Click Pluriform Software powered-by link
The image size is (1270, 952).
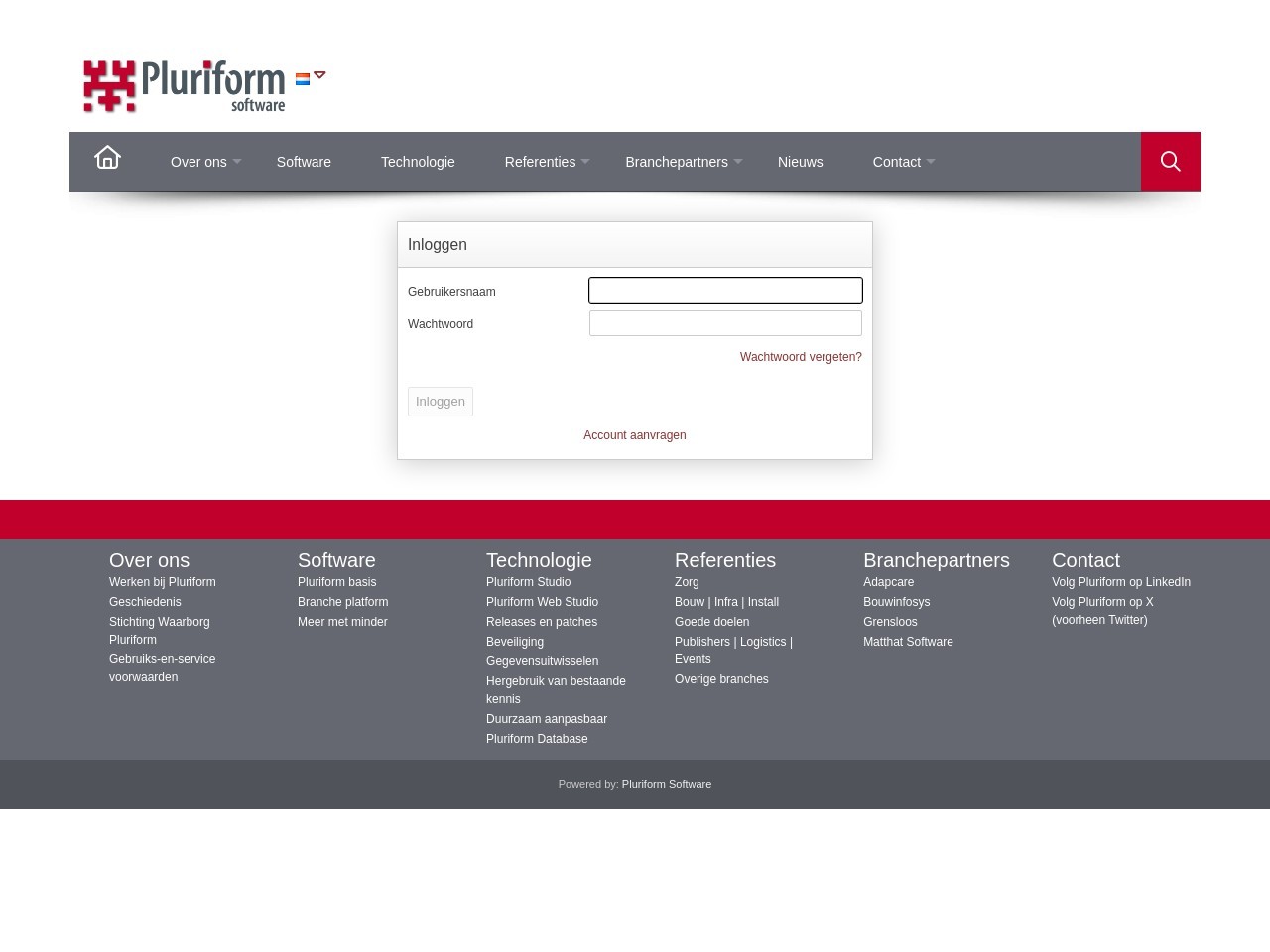coord(666,784)
